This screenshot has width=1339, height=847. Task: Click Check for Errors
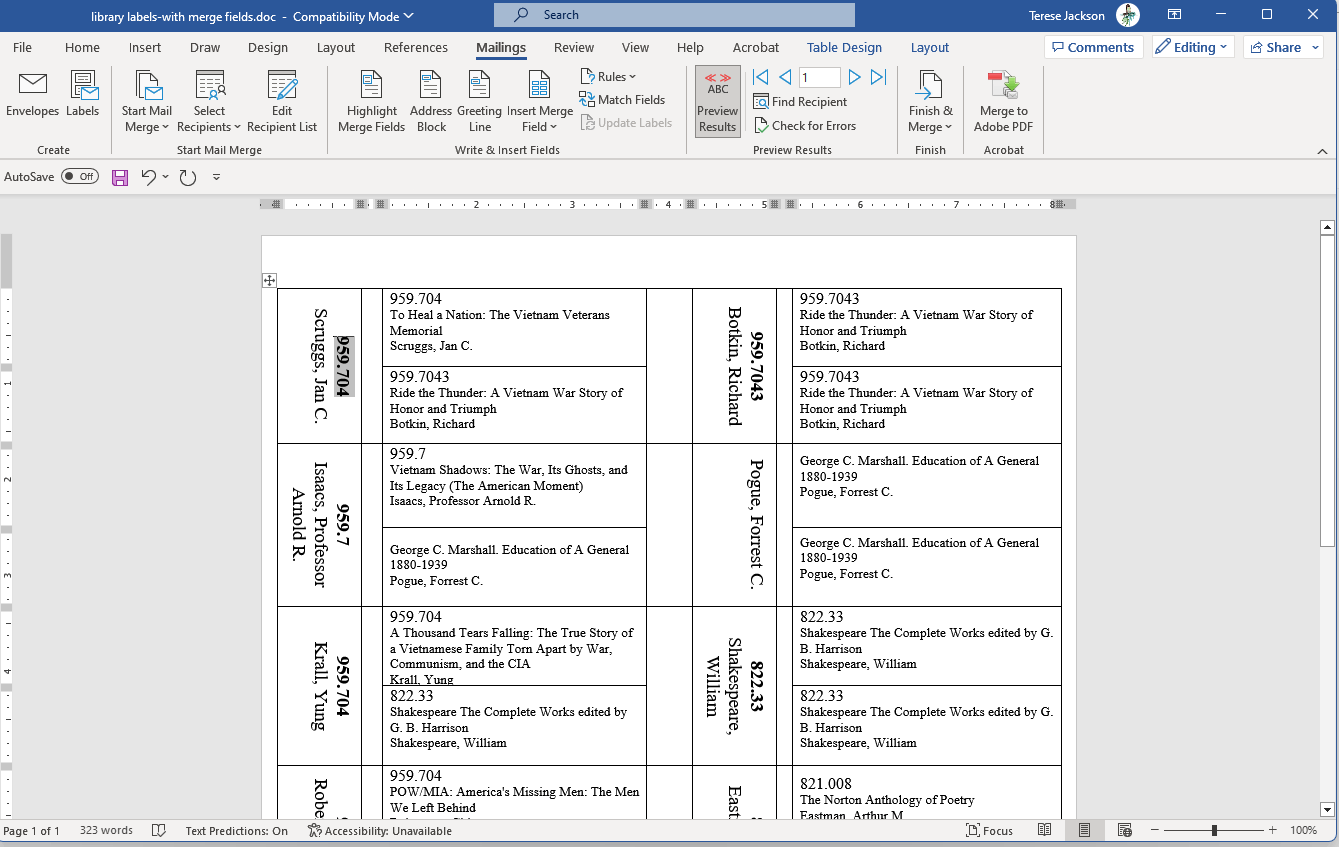click(x=805, y=126)
